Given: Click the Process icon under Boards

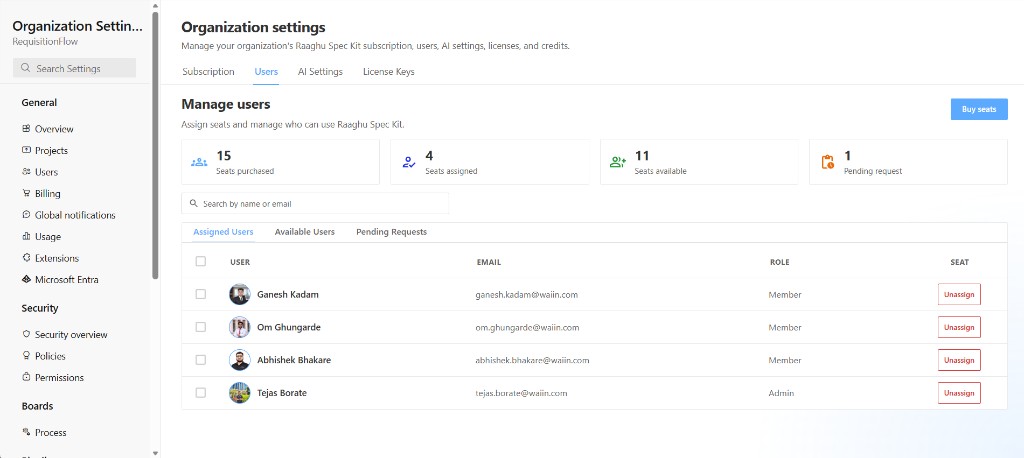Looking at the screenshot, I should click(26, 433).
